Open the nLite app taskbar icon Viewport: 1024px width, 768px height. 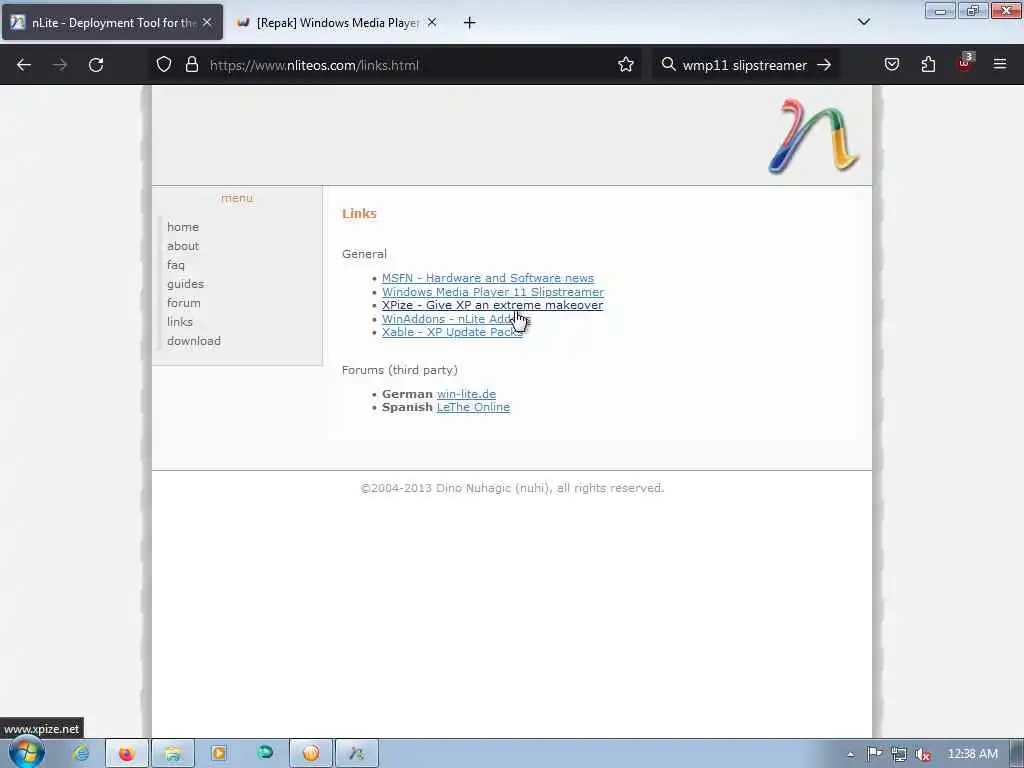tap(357, 754)
